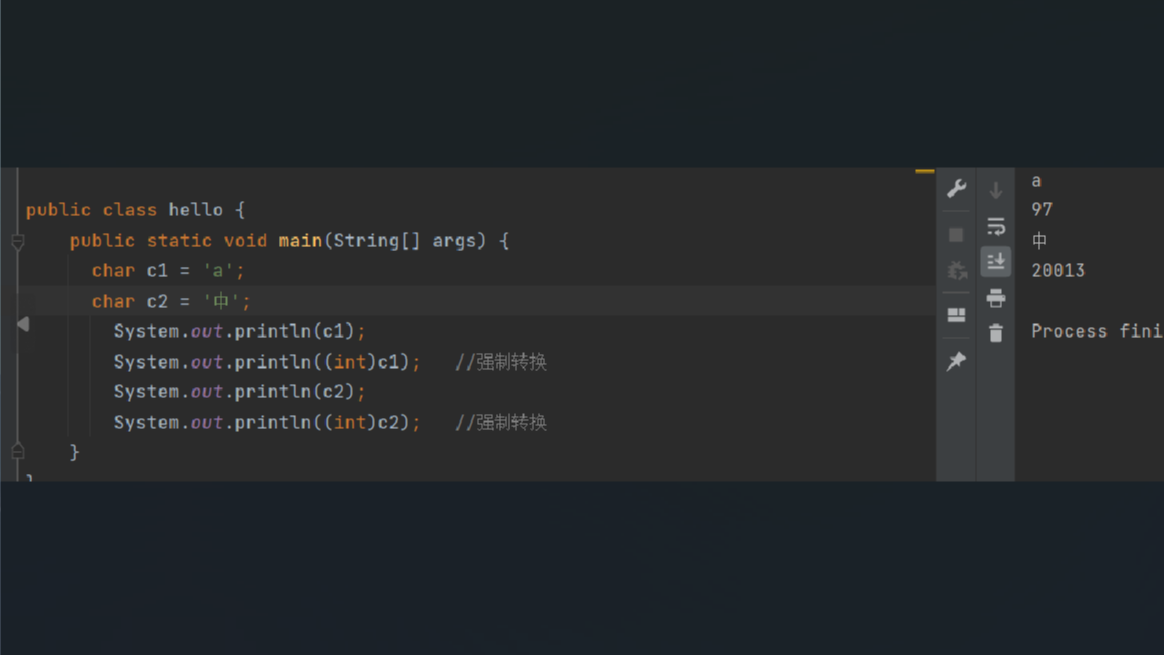Print console output with the printer icon

pyautogui.click(x=996, y=298)
